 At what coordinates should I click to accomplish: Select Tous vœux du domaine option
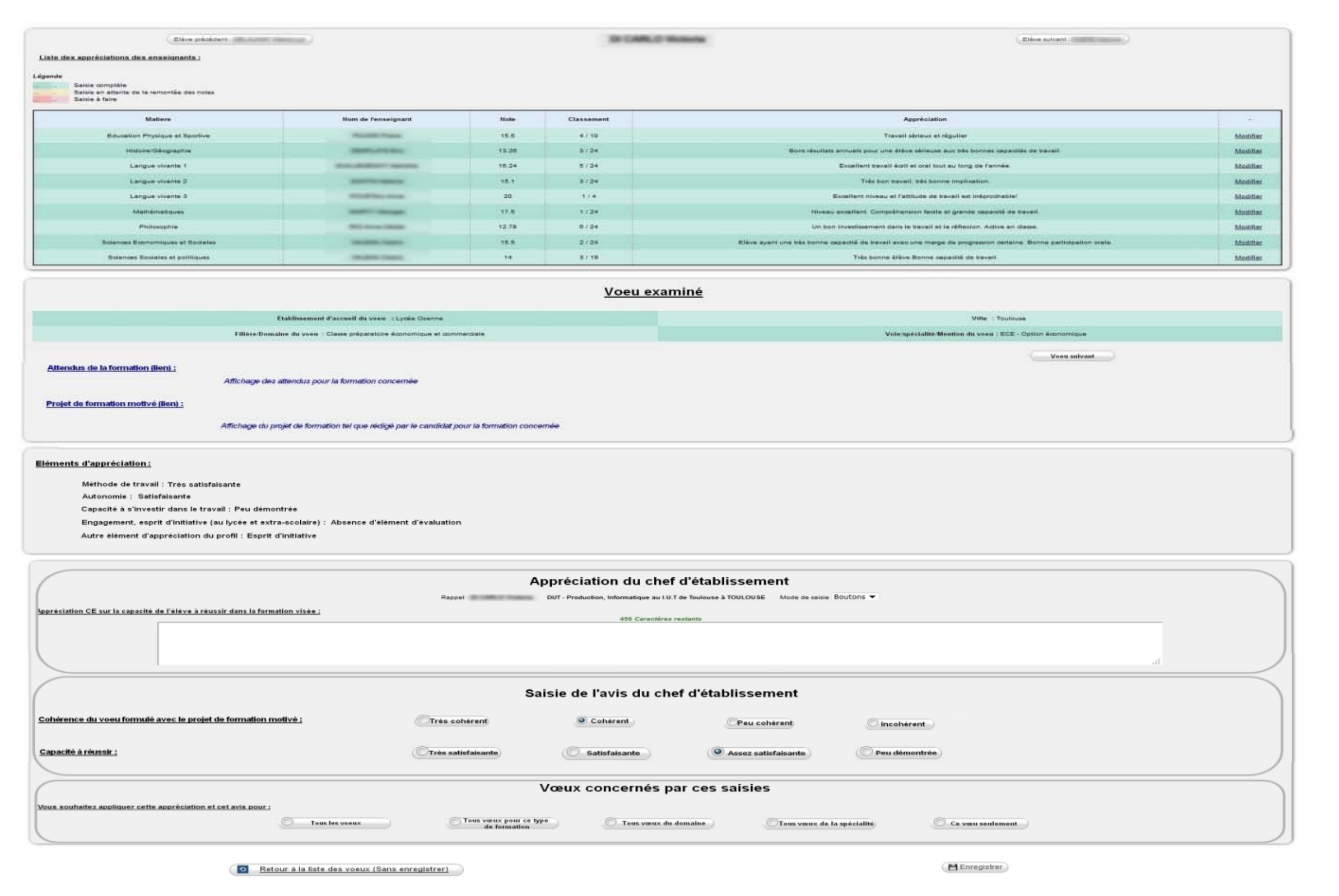[611, 822]
